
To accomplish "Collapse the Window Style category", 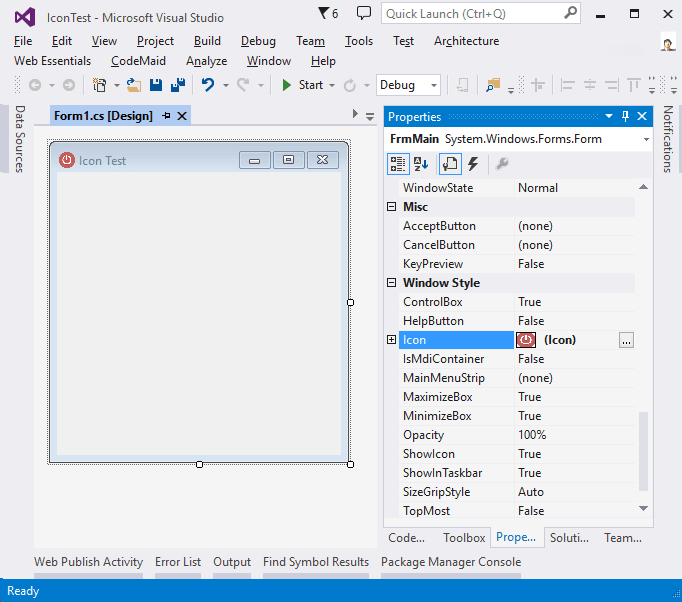I will pyautogui.click(x=392, y=283).
